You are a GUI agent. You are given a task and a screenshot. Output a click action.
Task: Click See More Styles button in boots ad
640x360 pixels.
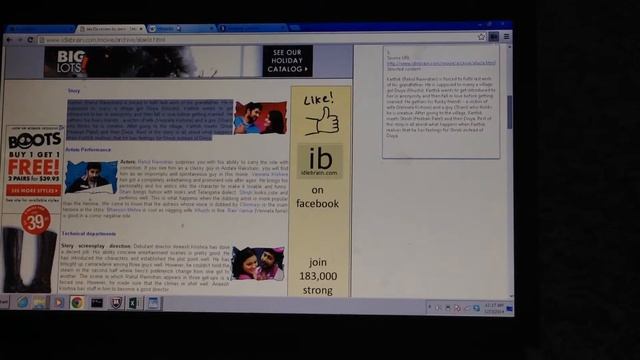point(33,190)
